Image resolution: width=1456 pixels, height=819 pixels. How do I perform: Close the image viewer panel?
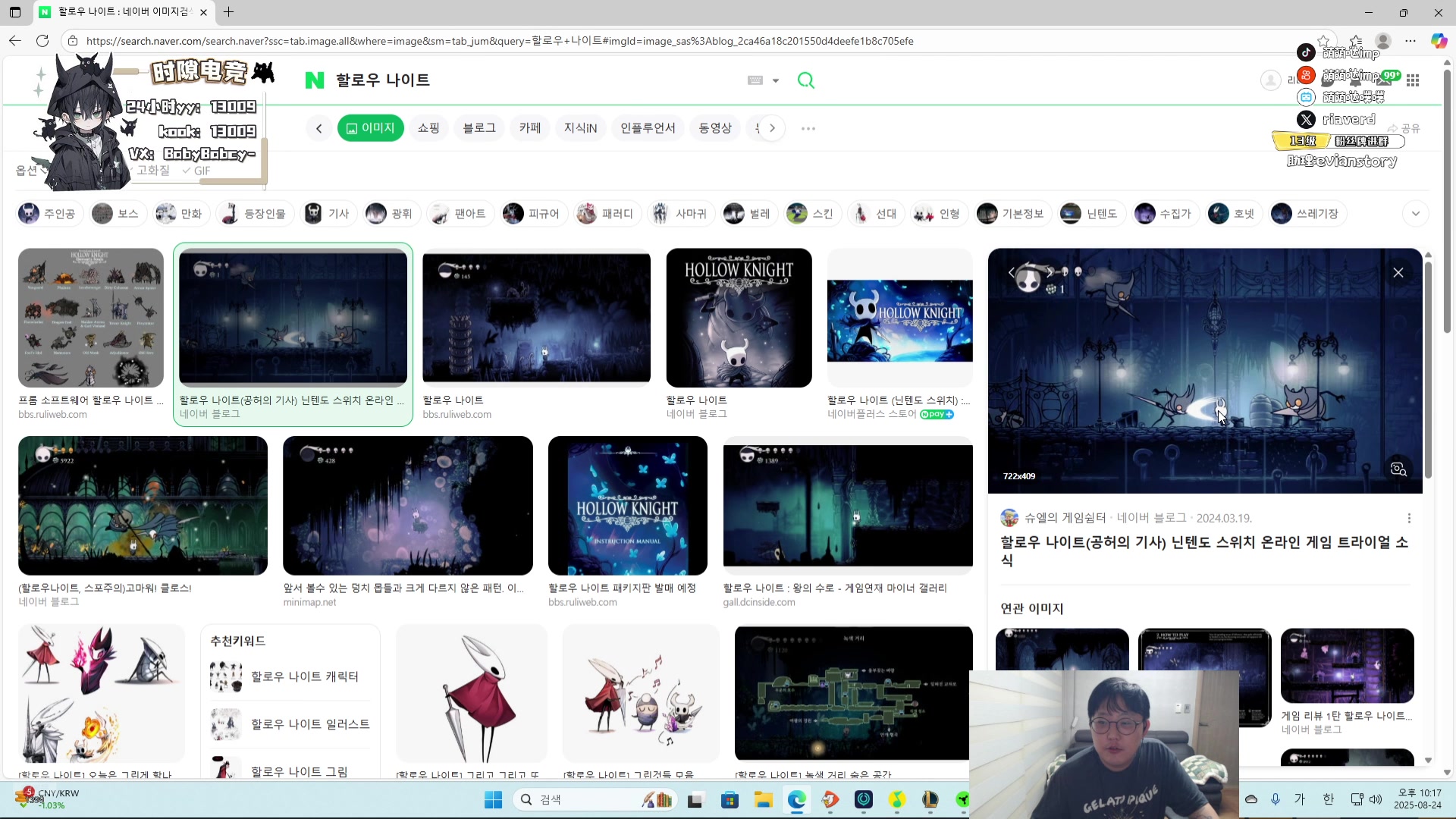1398,272
